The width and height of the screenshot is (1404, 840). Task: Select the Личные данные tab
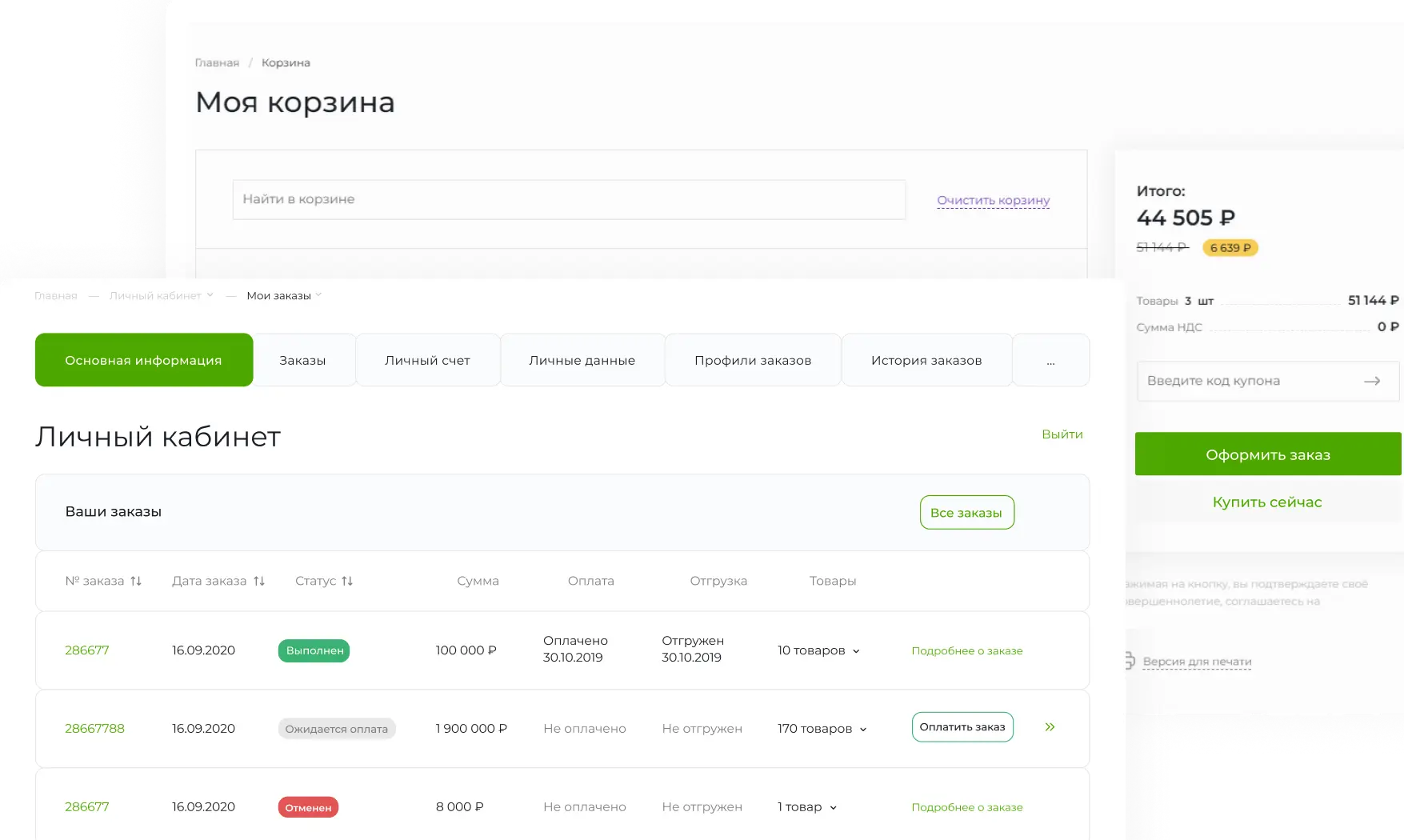pos(582,360)
